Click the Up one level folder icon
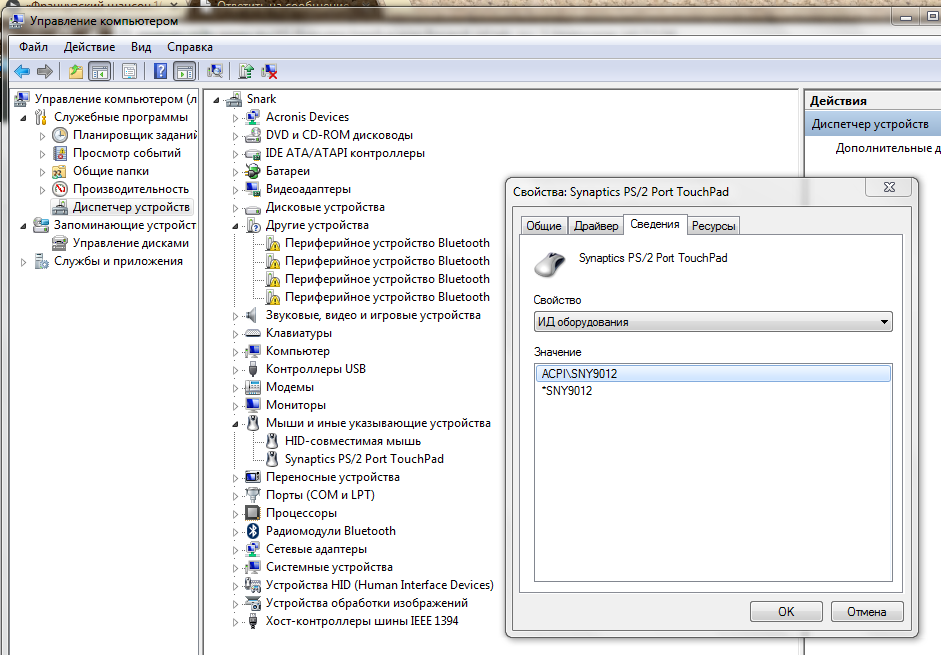941x655 pixels. [x=76, y=71]
